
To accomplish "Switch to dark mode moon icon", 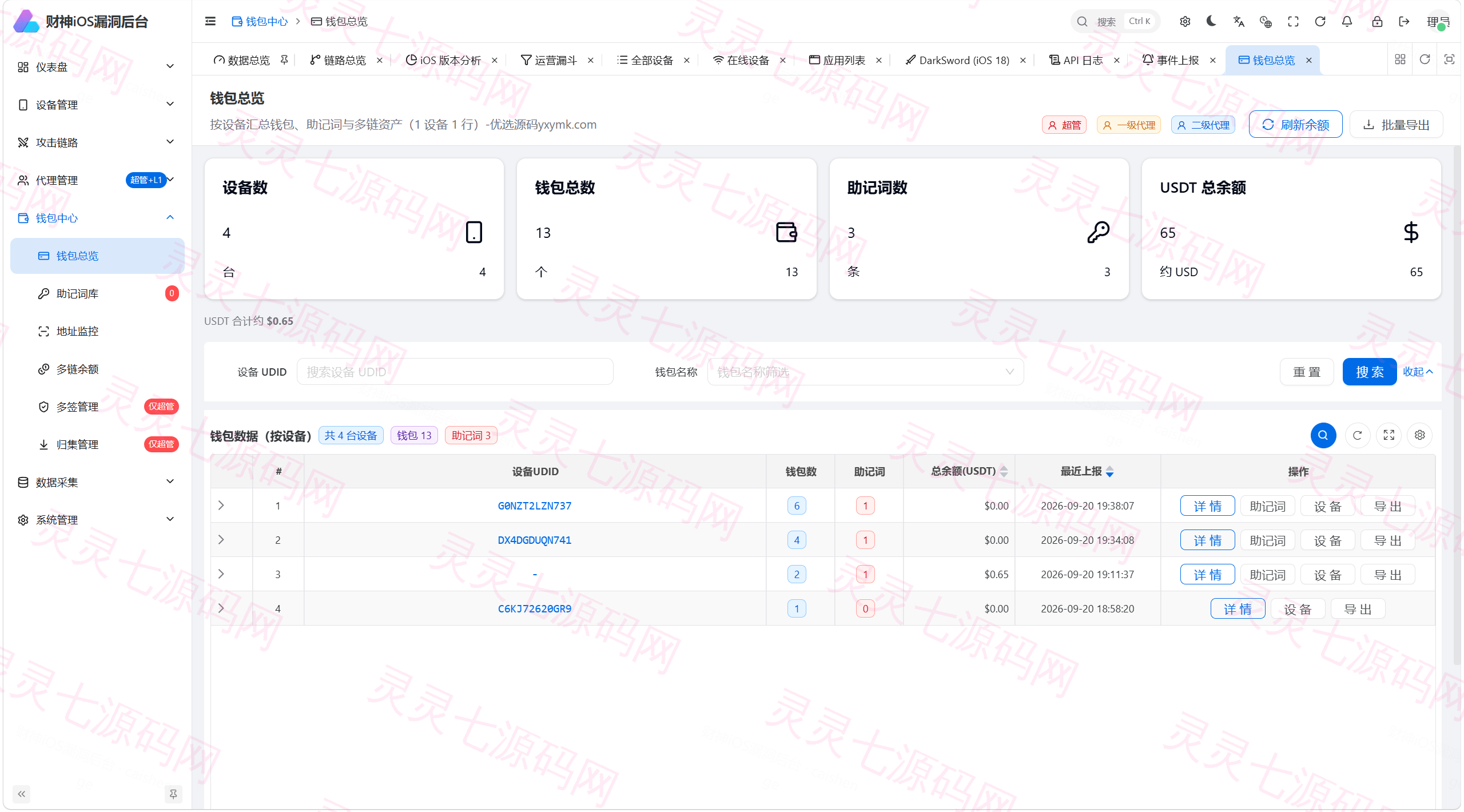I will (x=1211, y=21).
